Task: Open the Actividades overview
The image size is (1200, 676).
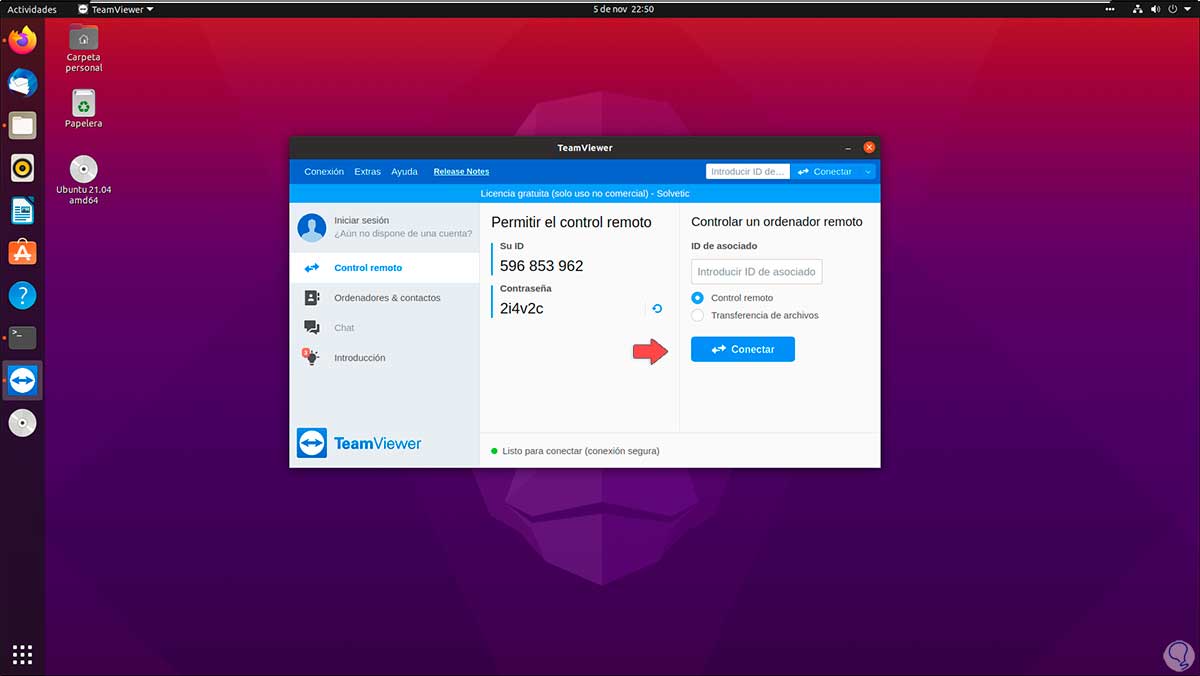Action: point(32,9)
